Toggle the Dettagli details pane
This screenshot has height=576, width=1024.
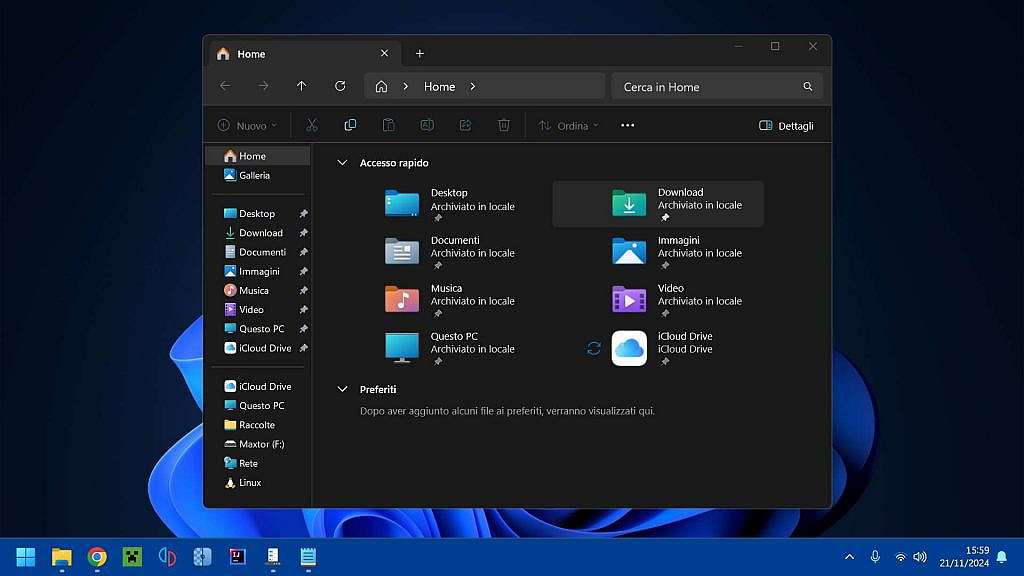tap(787, 124)
